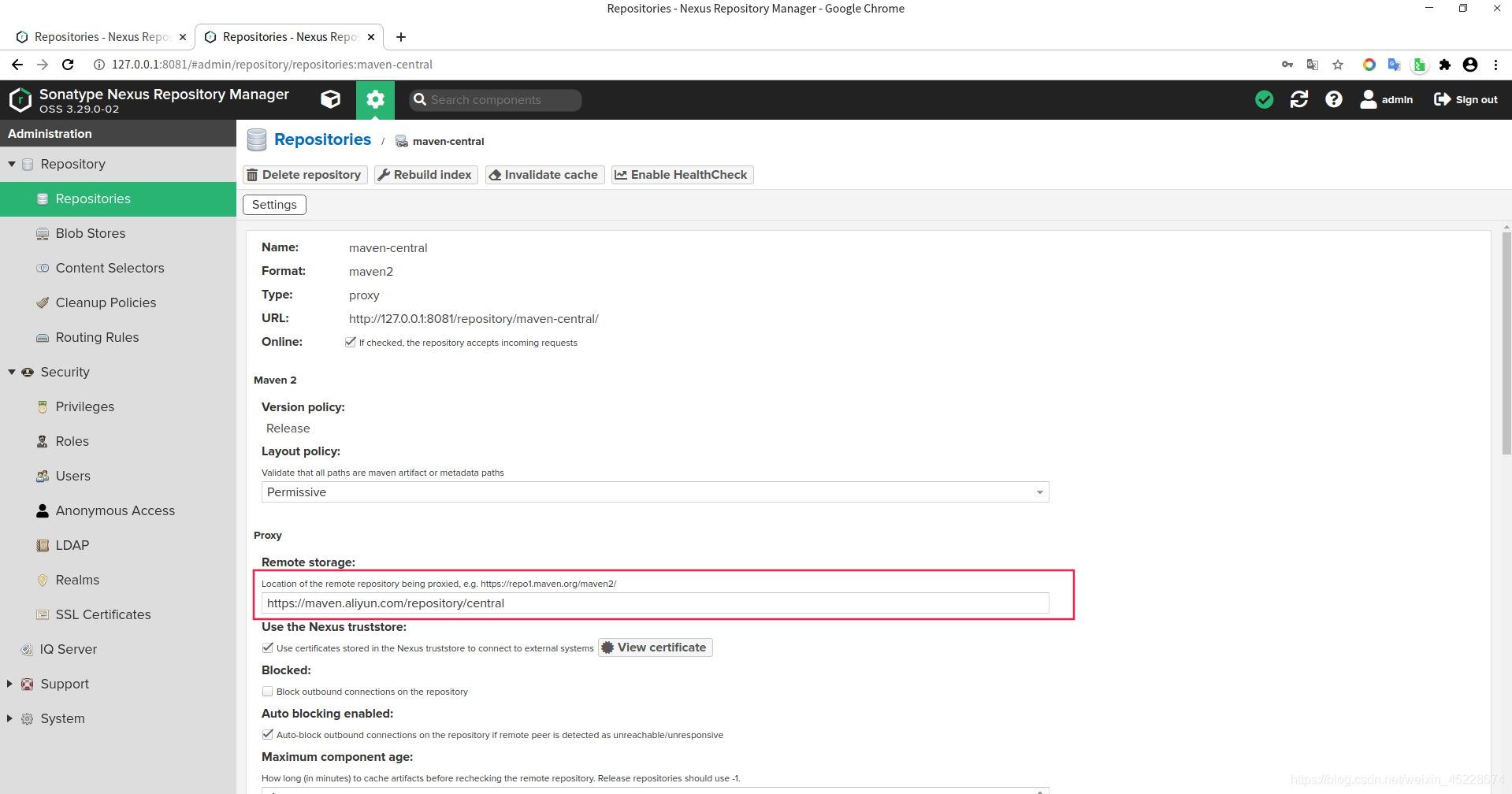Toggle Block outbound connections checkbox
Viewport: 1512px width, 794px height.
click(268, 691)
